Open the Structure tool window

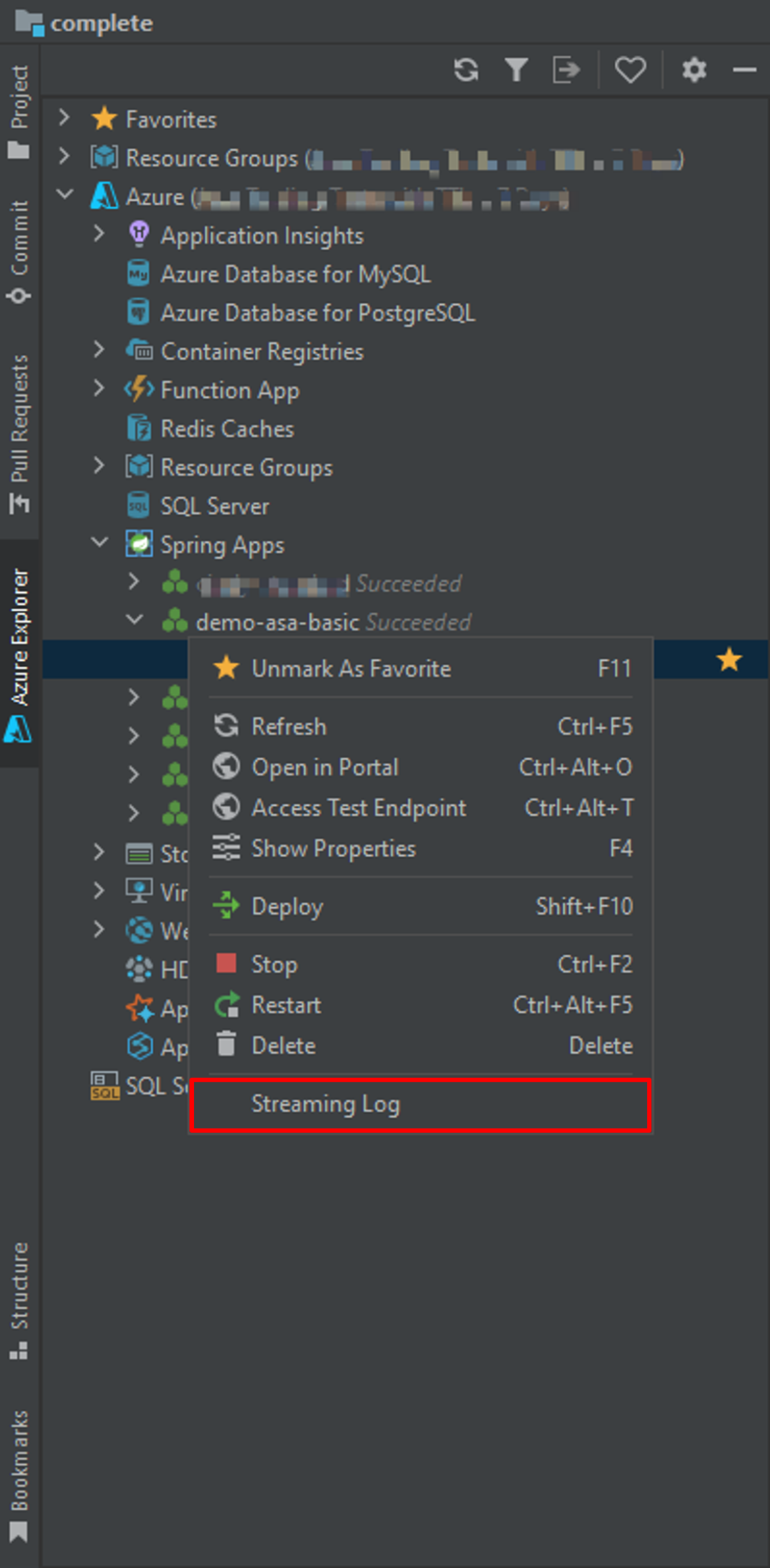20,1283
